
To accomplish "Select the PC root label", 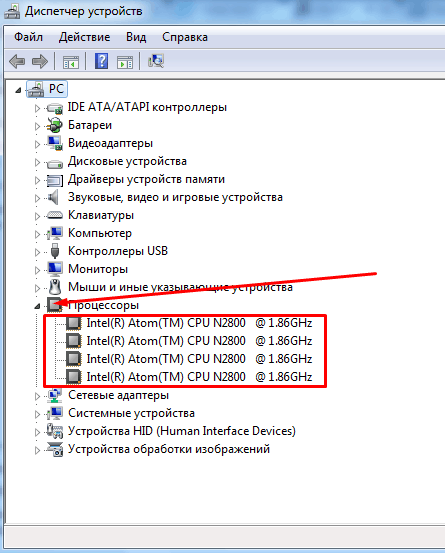I will [56, 89].
